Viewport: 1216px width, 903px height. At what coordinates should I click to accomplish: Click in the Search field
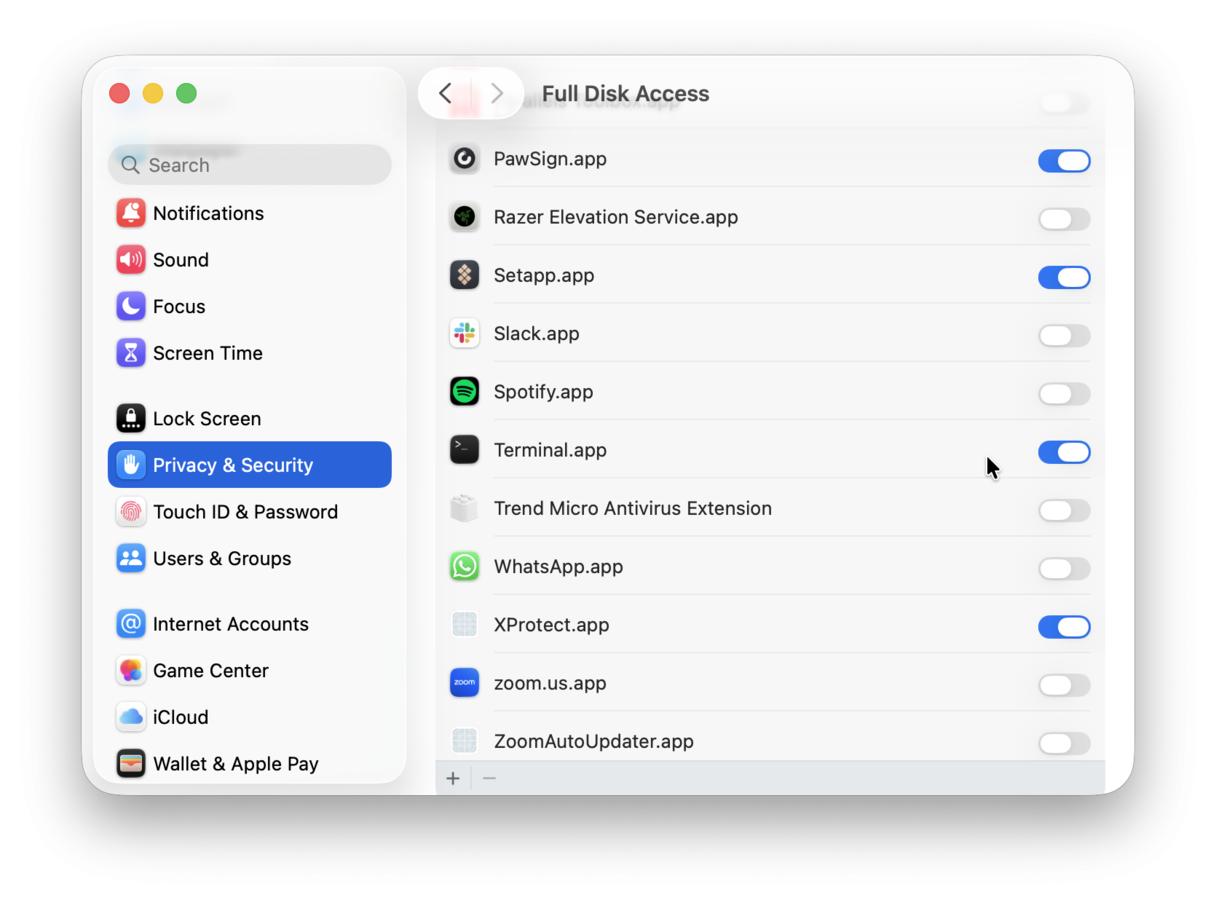coord(249,165)
